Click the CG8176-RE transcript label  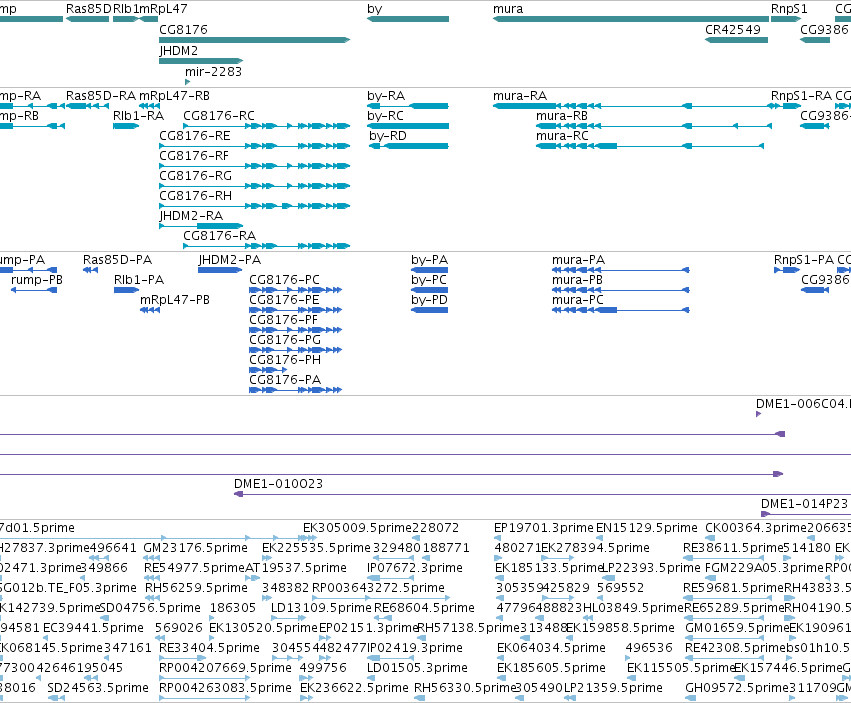pyautogui.click(x=195, y=136)
